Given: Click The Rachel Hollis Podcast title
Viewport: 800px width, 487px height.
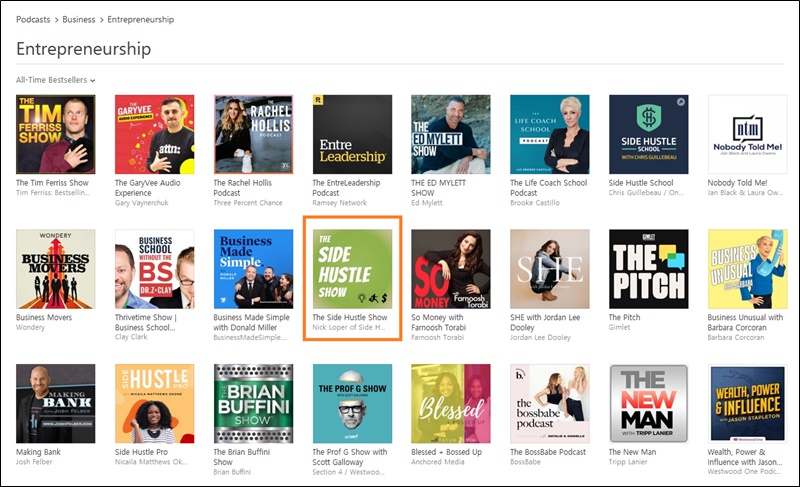Looking at the screenshot, I should click(x=243, y=188).
